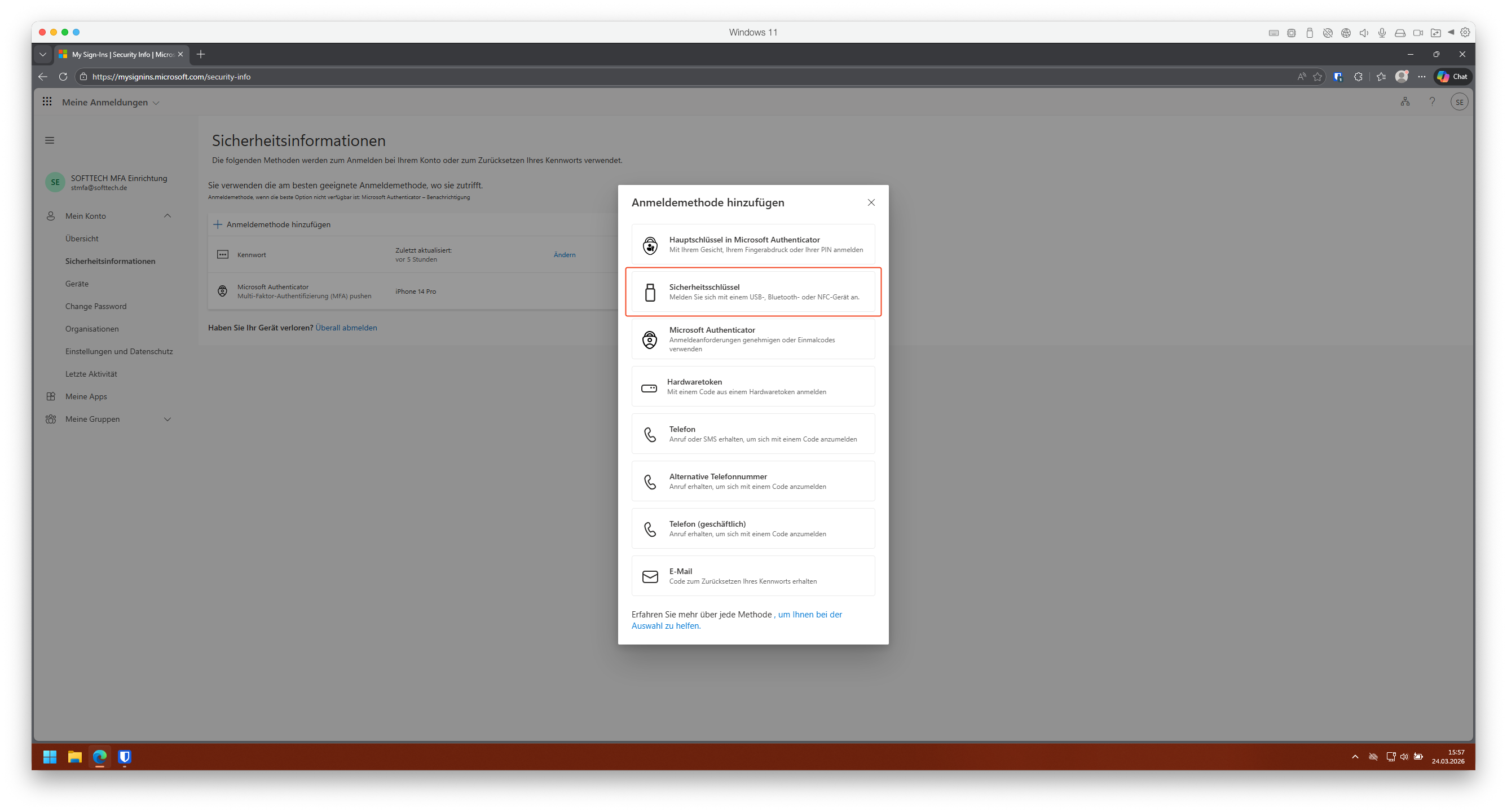
Task: Open the taskbar clock and date
Action: click(x=1448, y=757)
